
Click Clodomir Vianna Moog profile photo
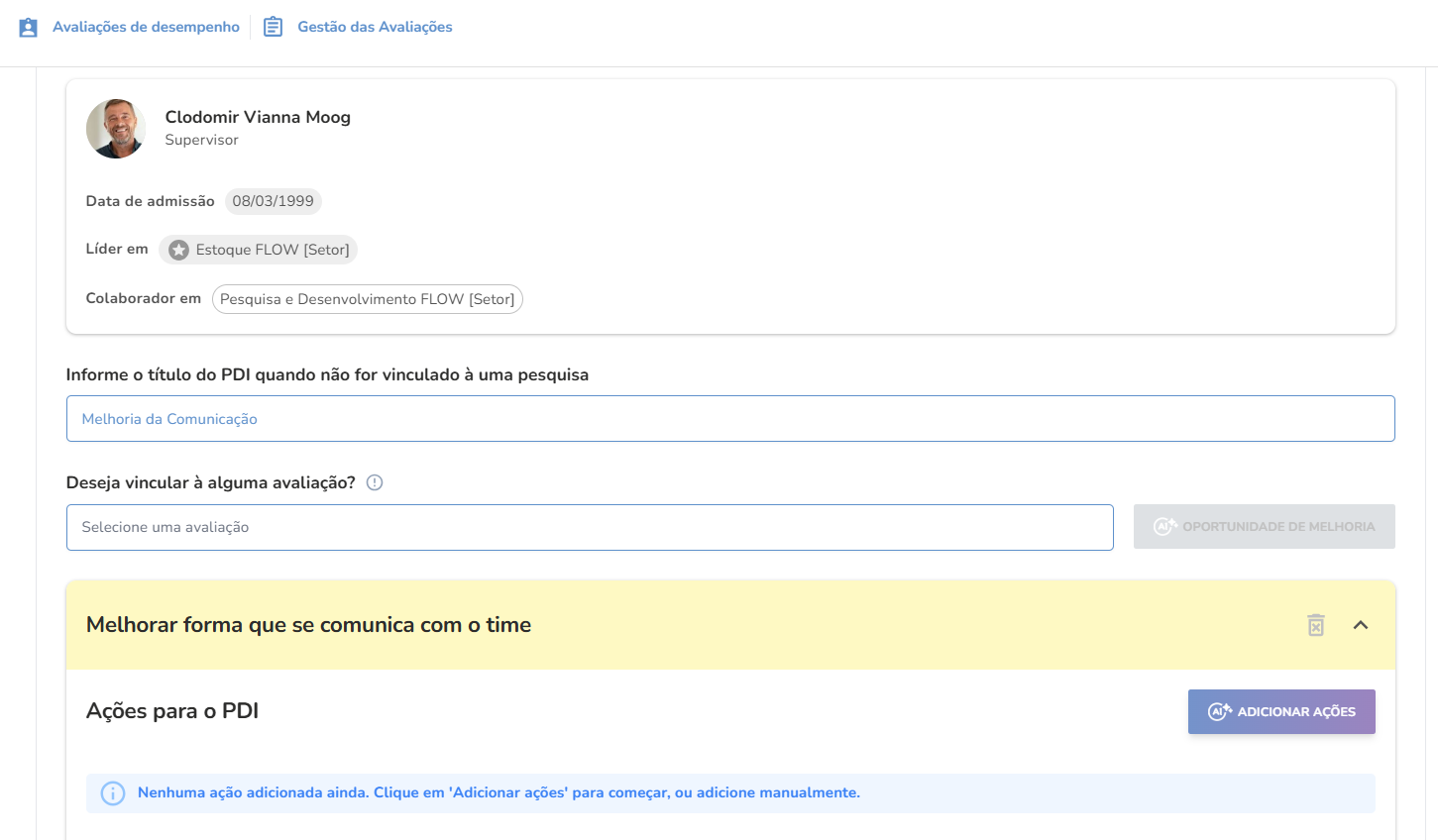[x=116, y=129]
